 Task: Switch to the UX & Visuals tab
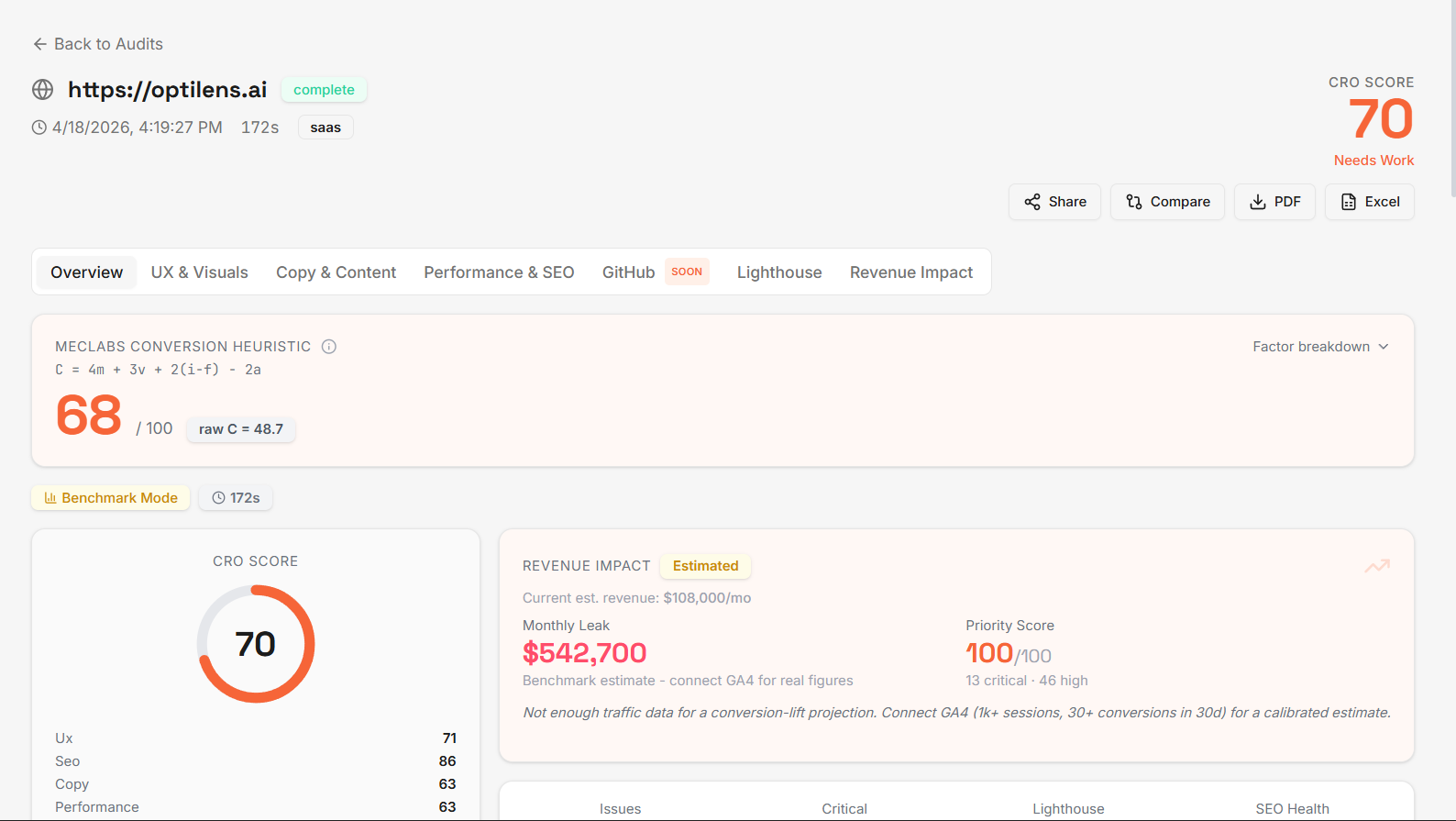pyautogui.click(x=200, y=272)
